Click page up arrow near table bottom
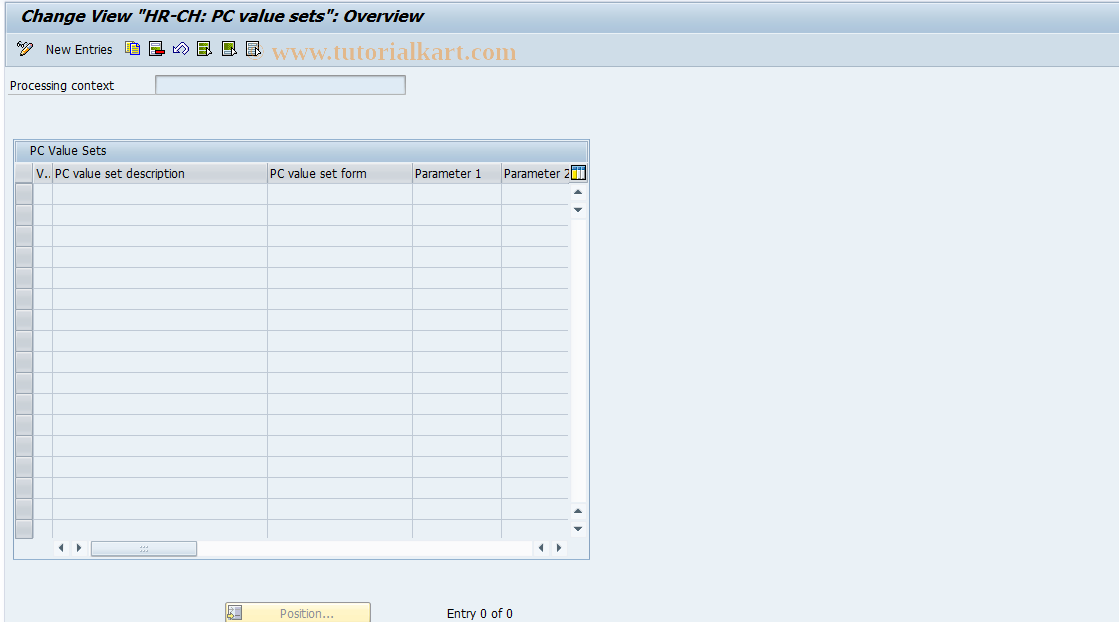 coord(578,511)
